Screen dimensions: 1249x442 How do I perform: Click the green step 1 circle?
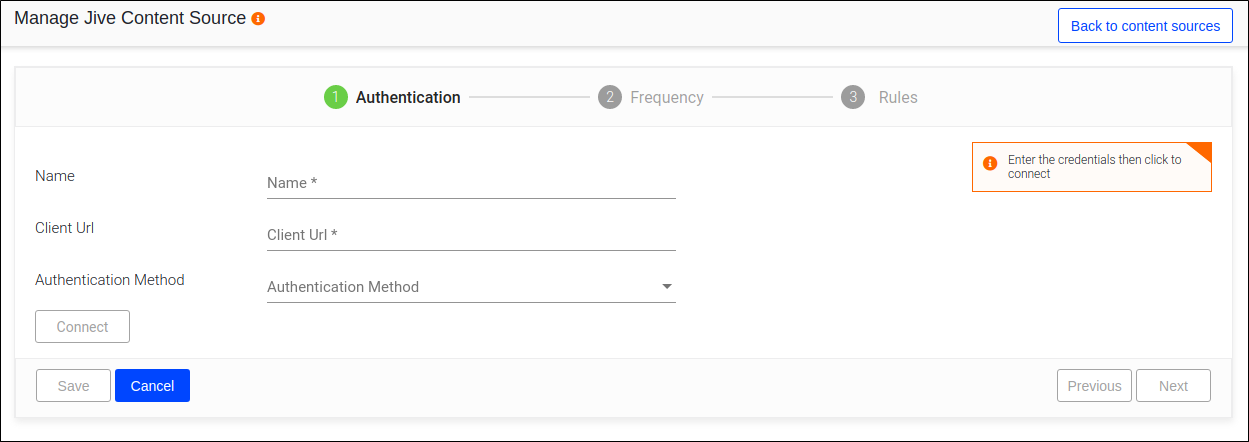pyautogui.click(x=335, y=97)
